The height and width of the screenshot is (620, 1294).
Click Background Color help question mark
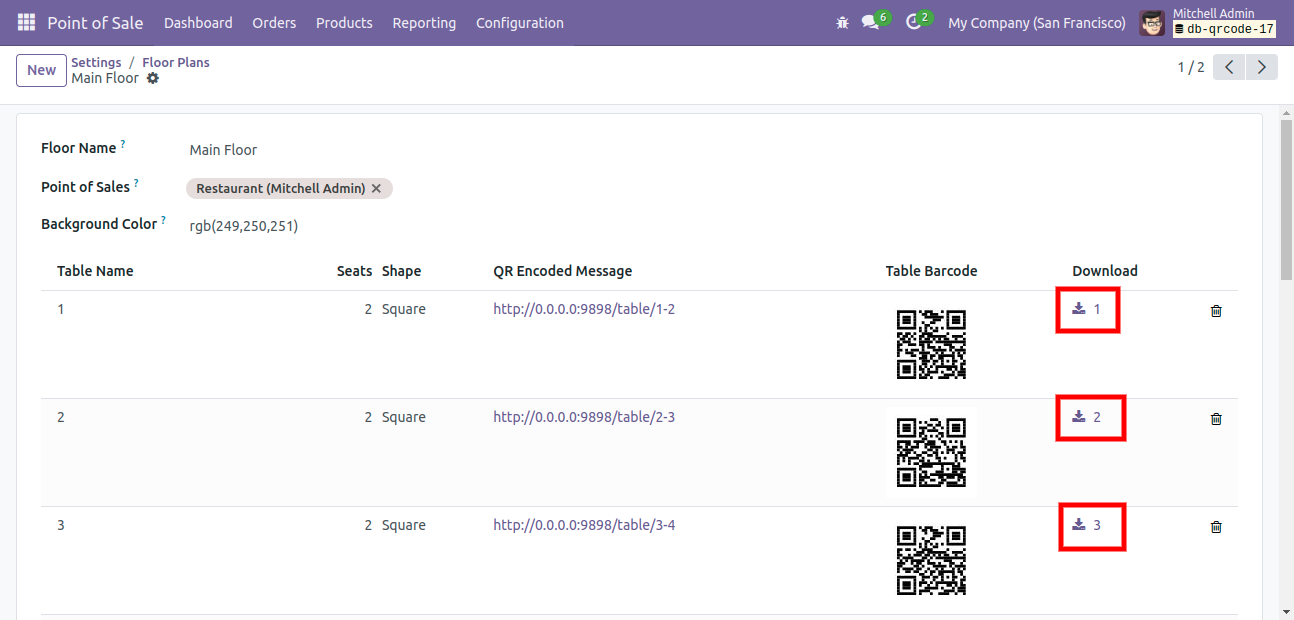pyautogui.click(x=163, y=220)
